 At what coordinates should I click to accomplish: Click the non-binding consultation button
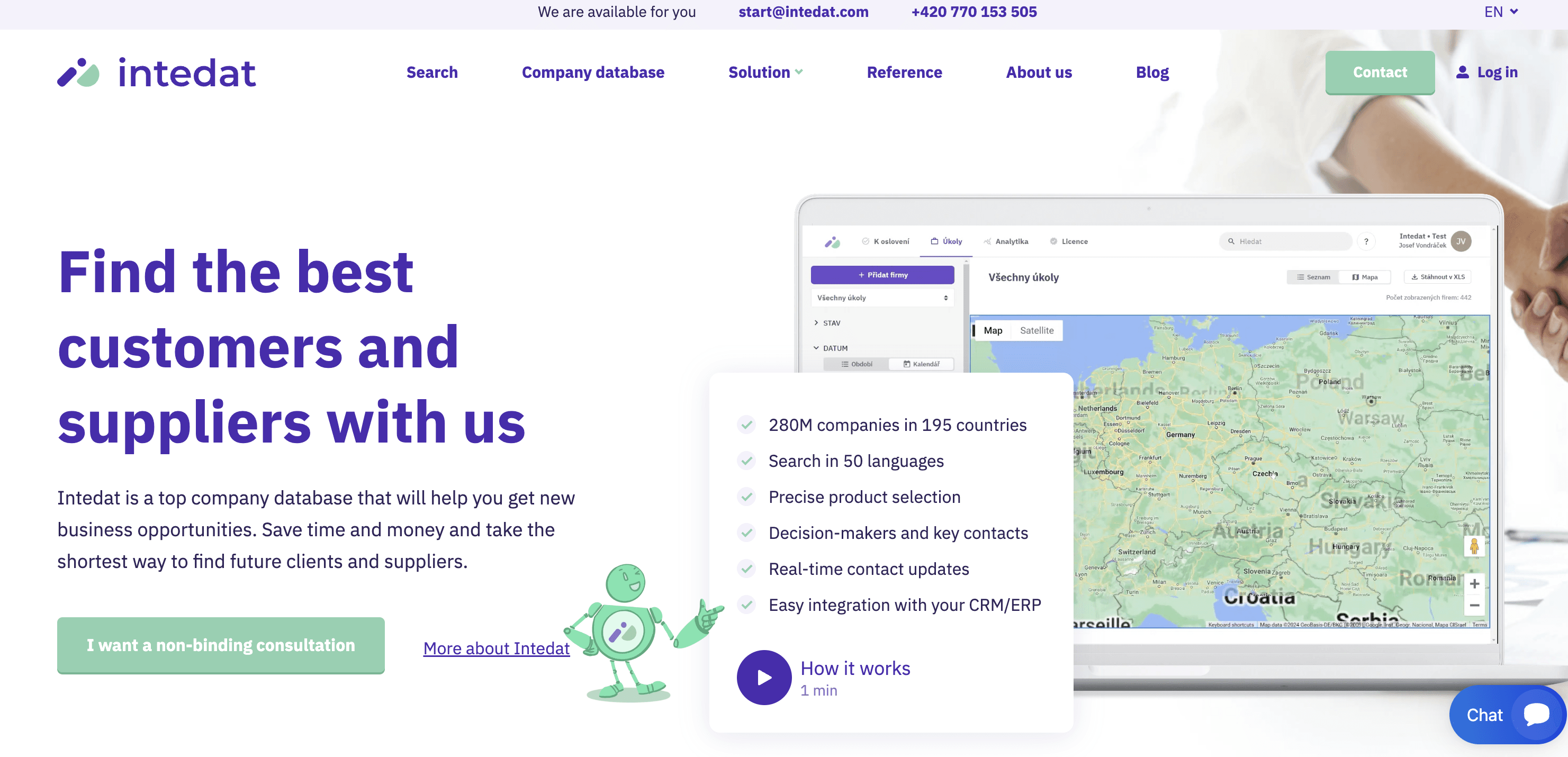click(x=220, y=645)
